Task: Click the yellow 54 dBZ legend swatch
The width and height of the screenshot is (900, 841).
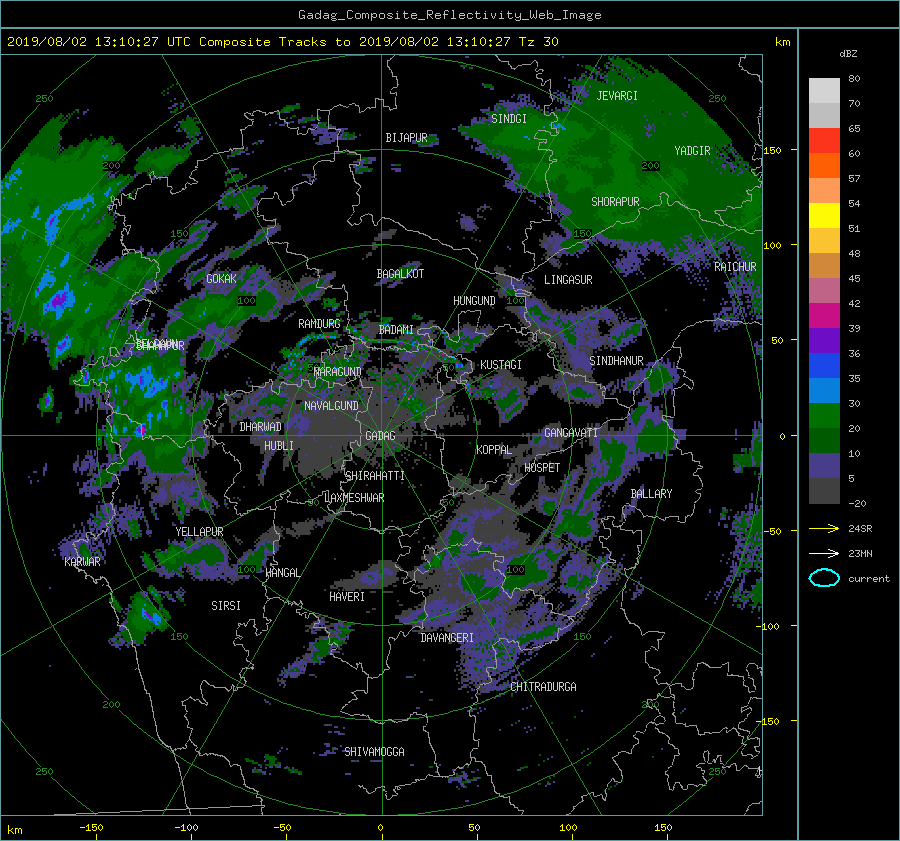Action: (x=824, y=215)
